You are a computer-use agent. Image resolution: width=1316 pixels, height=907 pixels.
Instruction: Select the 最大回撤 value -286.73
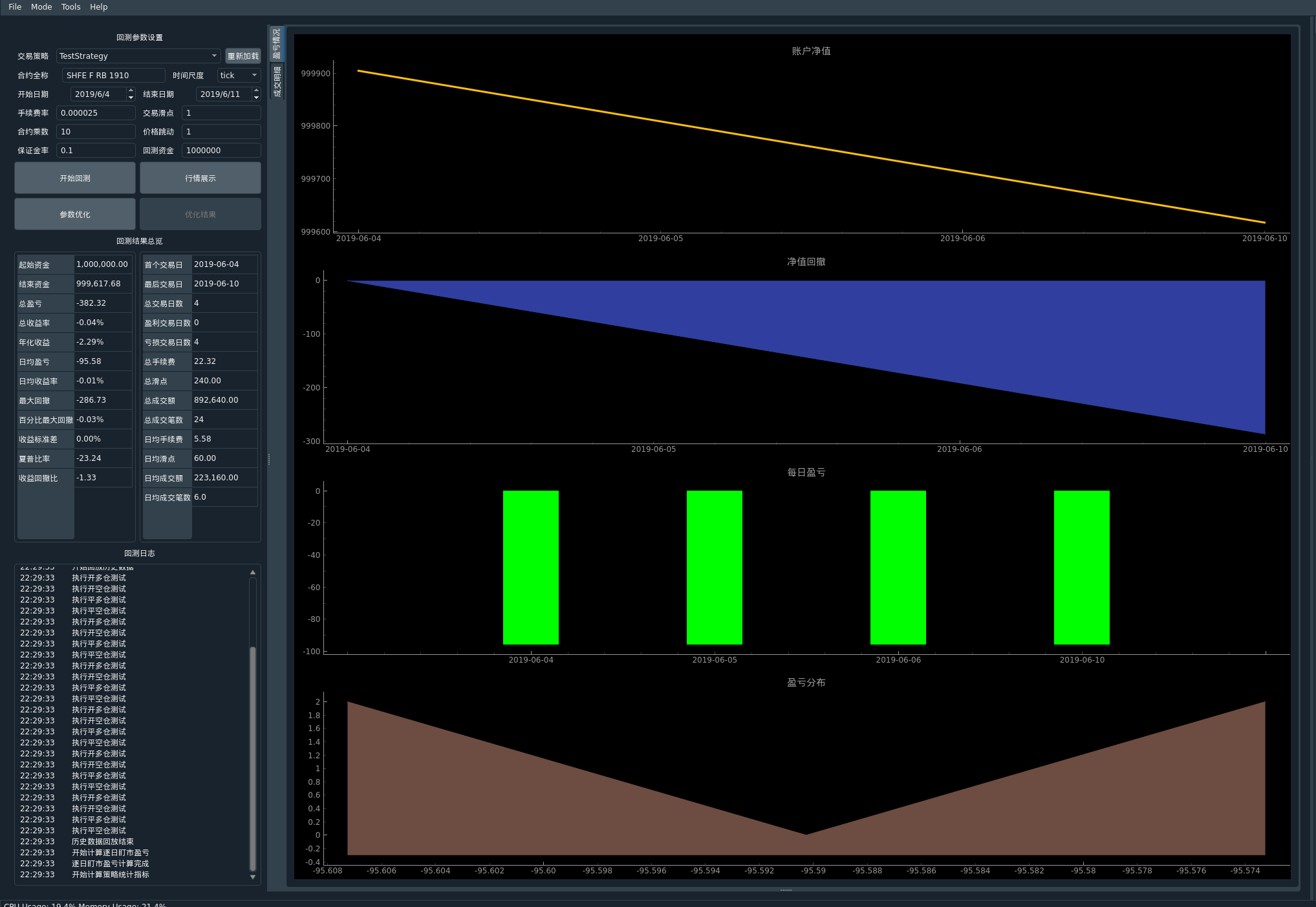[x=102, y=400]
